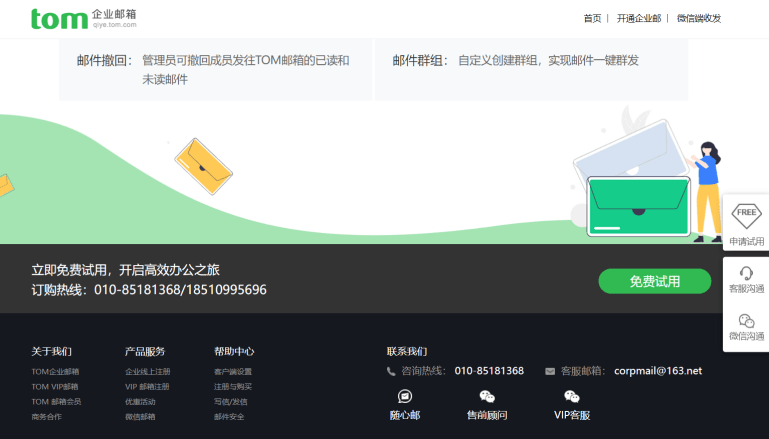
Task: Click the corpmail@163.net email address
Action: tap(658, 371)
